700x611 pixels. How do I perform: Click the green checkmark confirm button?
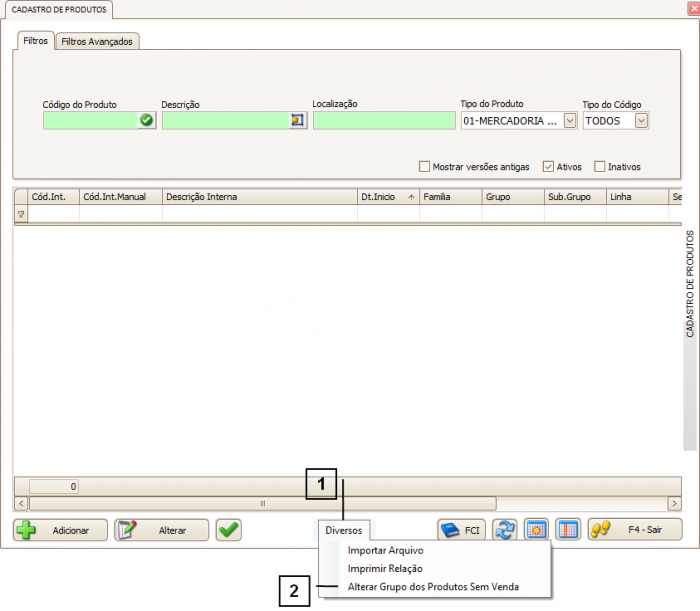click(229, 530)
